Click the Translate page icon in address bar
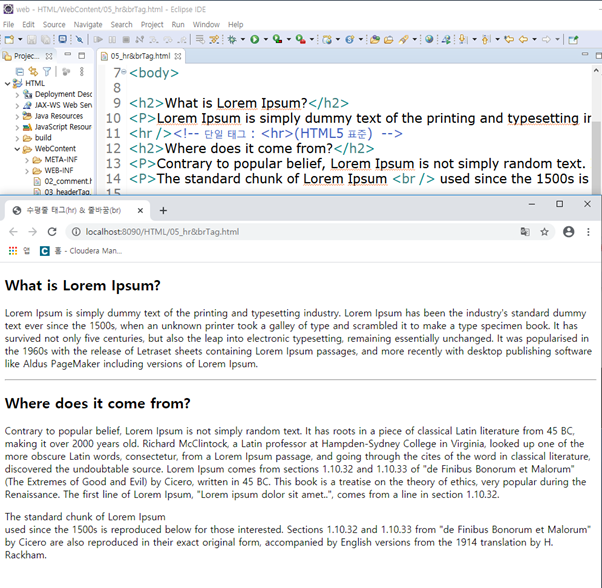 coord(525,232)
